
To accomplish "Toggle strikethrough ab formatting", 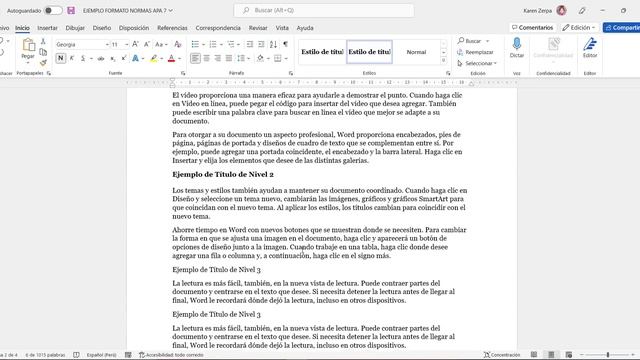I will pyautogui.click(x=101, y=59).
